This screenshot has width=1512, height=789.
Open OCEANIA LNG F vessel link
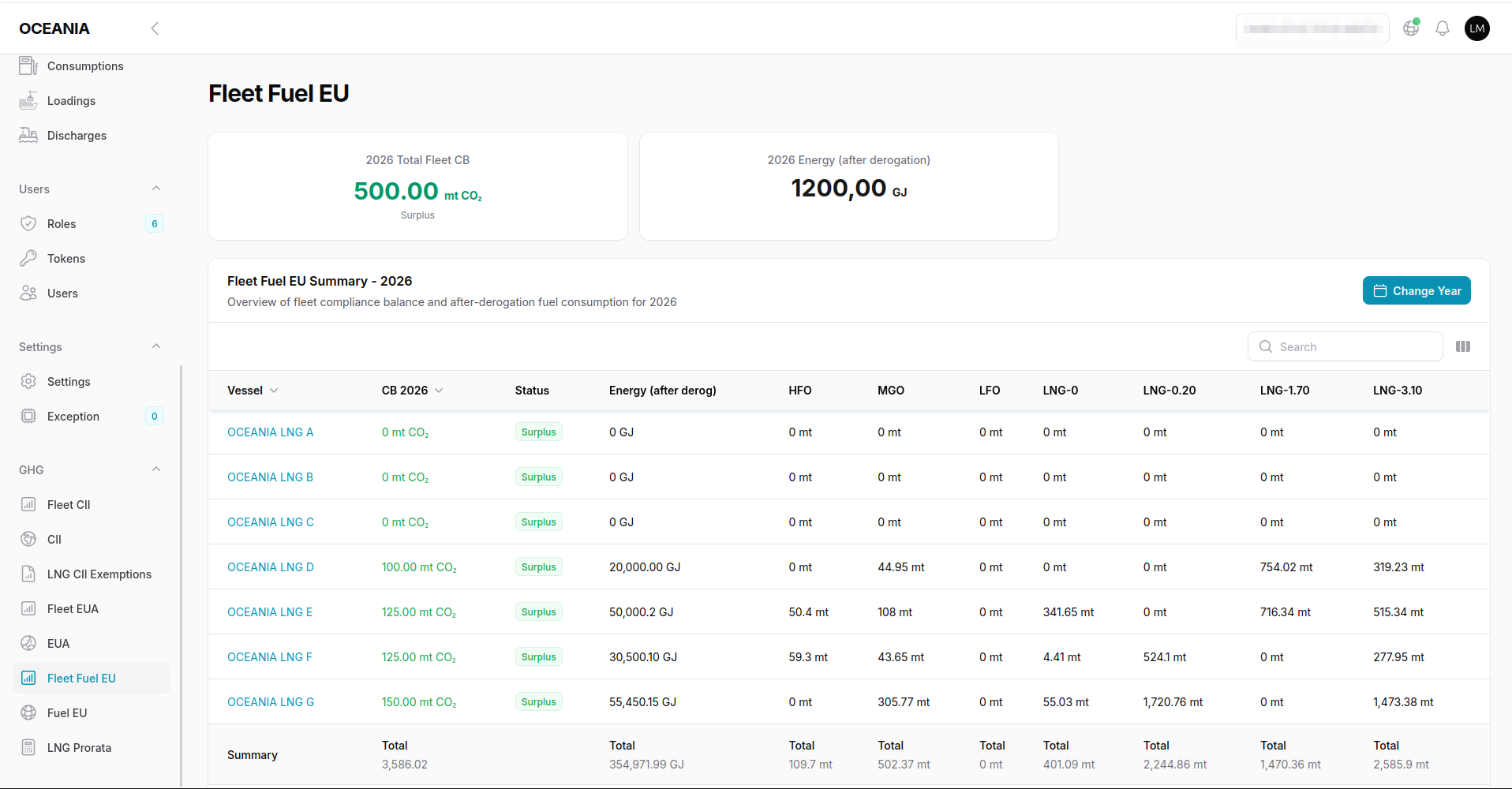[x=270, y=657]
